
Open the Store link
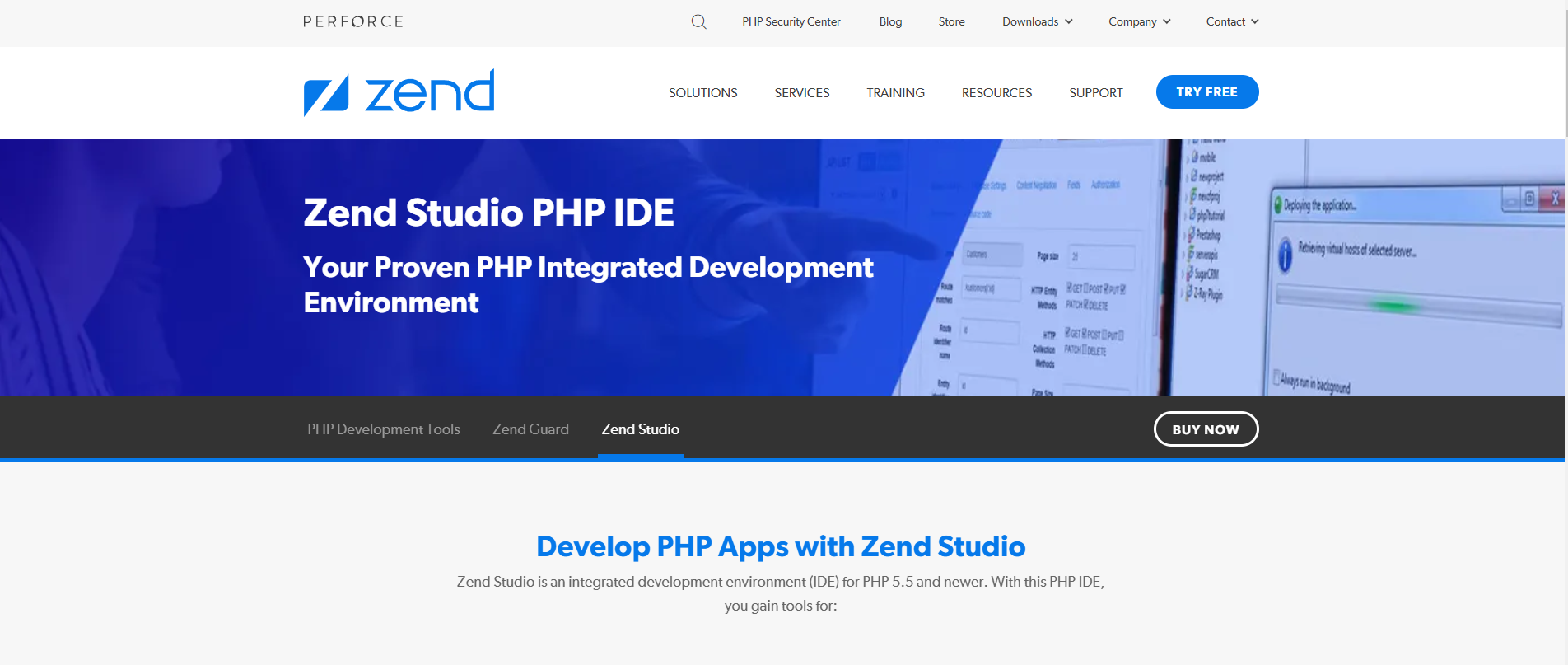coord(951,21)
